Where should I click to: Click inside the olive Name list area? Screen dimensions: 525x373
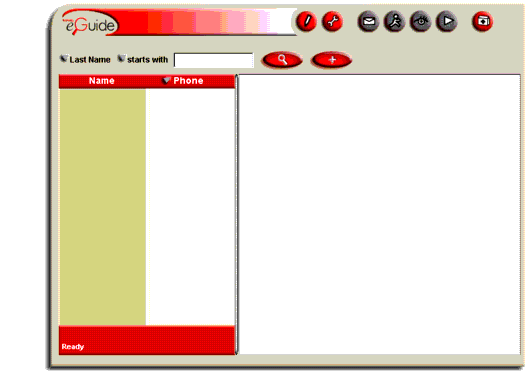[x=102, y=207]
